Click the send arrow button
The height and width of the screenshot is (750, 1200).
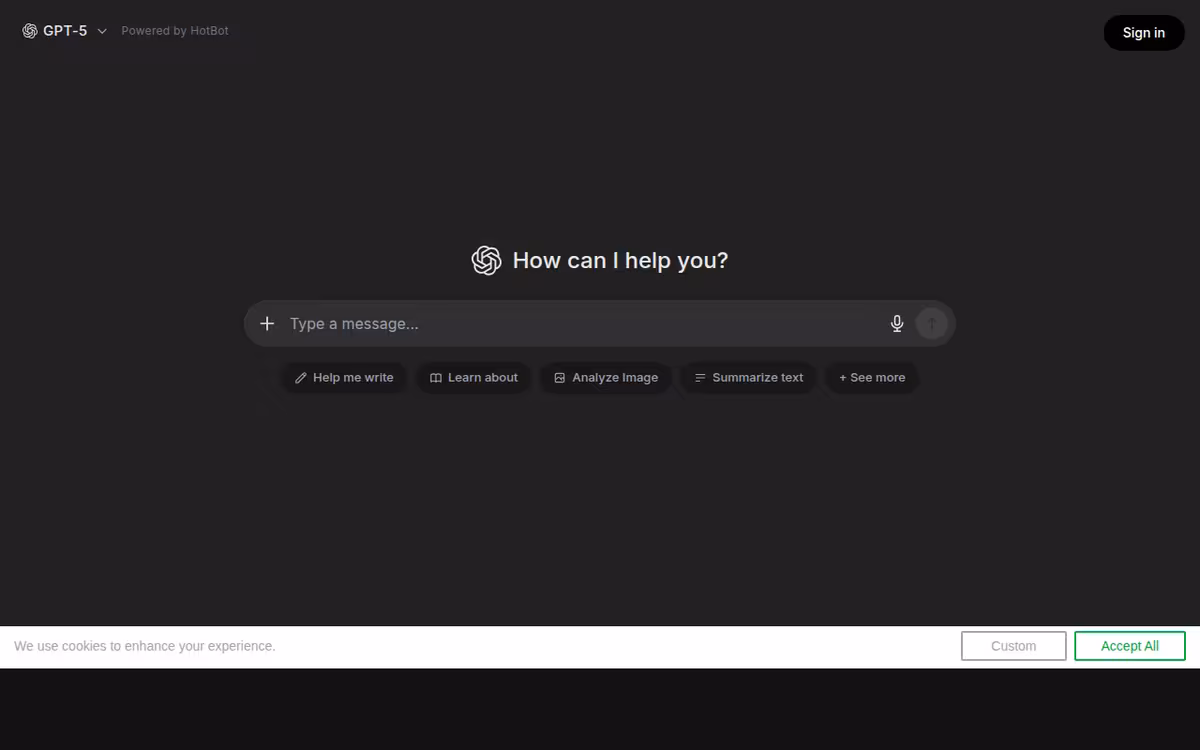pyautogui.click(x=931, y=323)
